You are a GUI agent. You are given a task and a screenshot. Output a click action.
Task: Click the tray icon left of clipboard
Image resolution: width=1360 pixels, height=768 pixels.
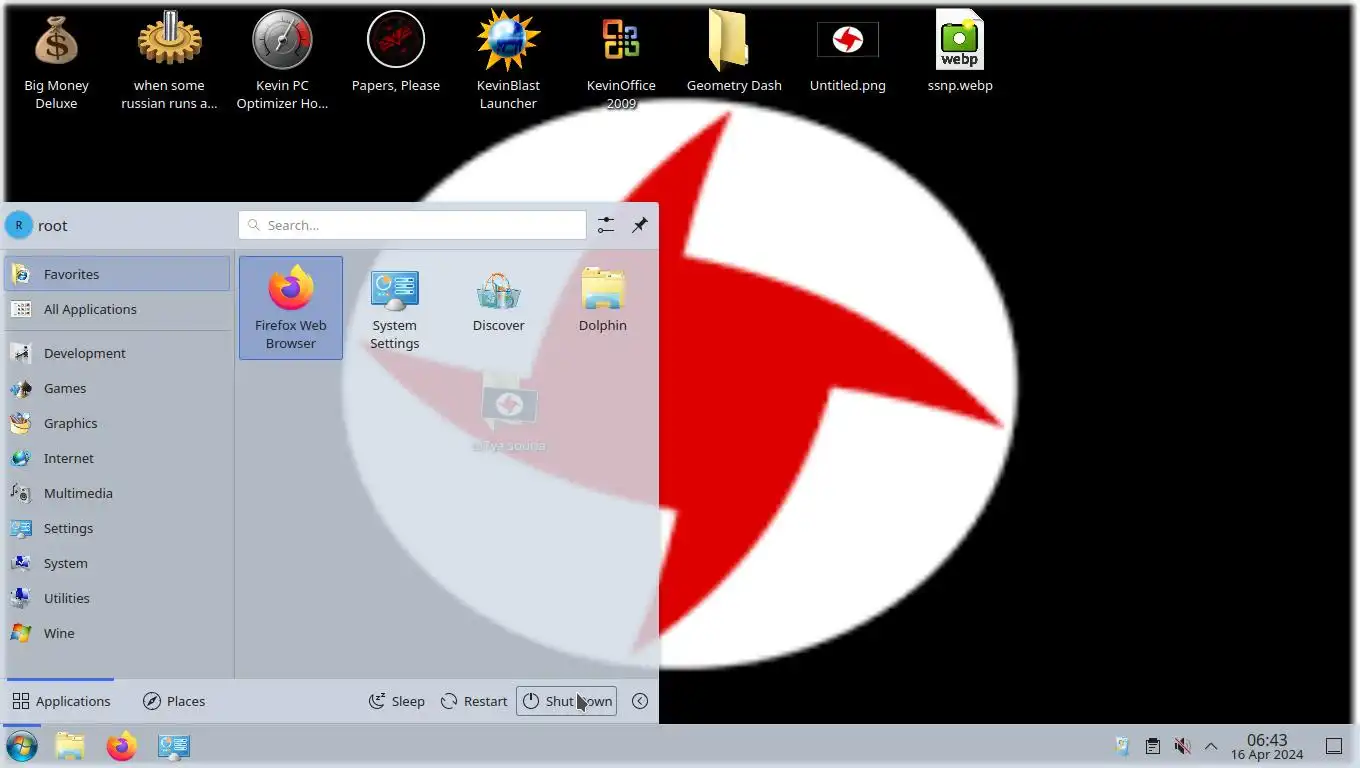[x=1122, y=746]
